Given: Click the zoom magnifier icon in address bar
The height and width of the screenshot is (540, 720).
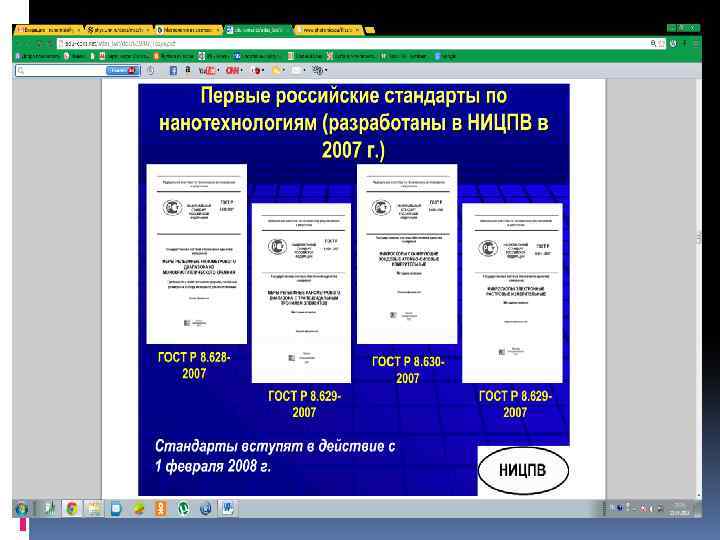Looking at the screenshot, I should click(653, 44).
